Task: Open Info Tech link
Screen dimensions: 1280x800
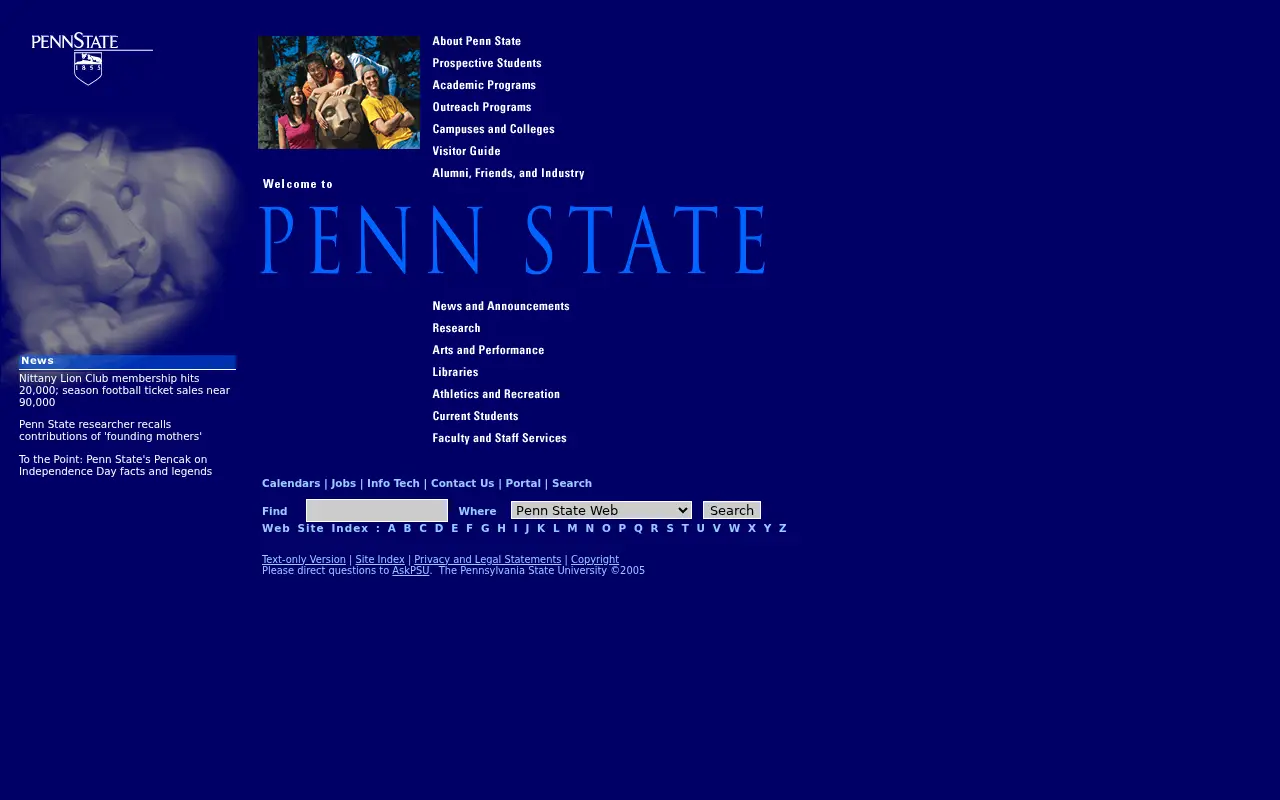Action: pos(393,483)
